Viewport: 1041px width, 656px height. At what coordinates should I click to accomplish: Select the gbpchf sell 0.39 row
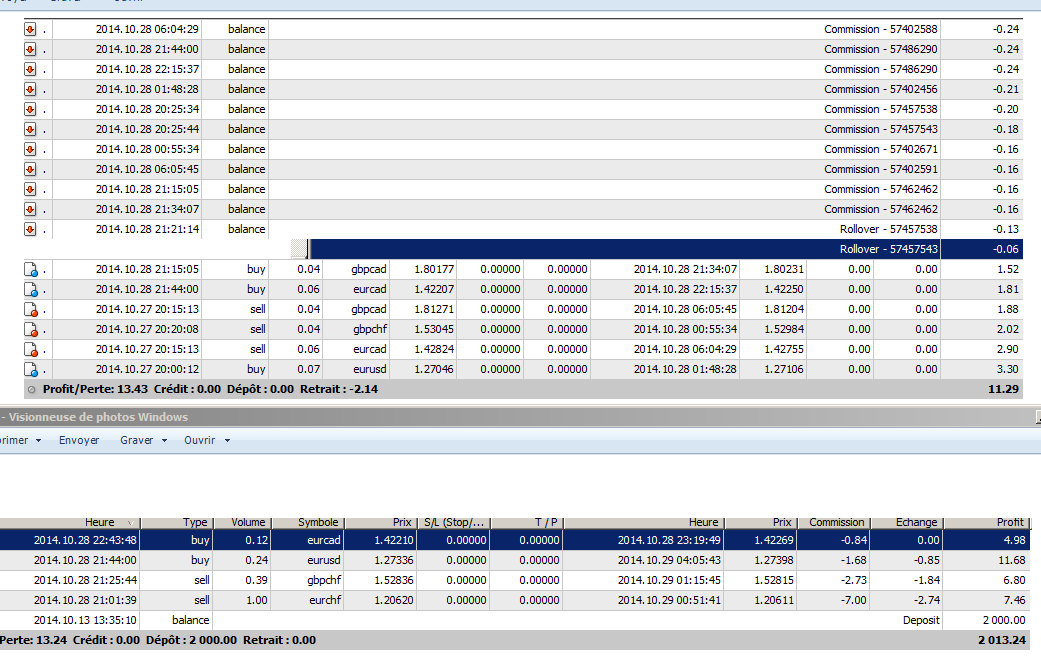500,580
